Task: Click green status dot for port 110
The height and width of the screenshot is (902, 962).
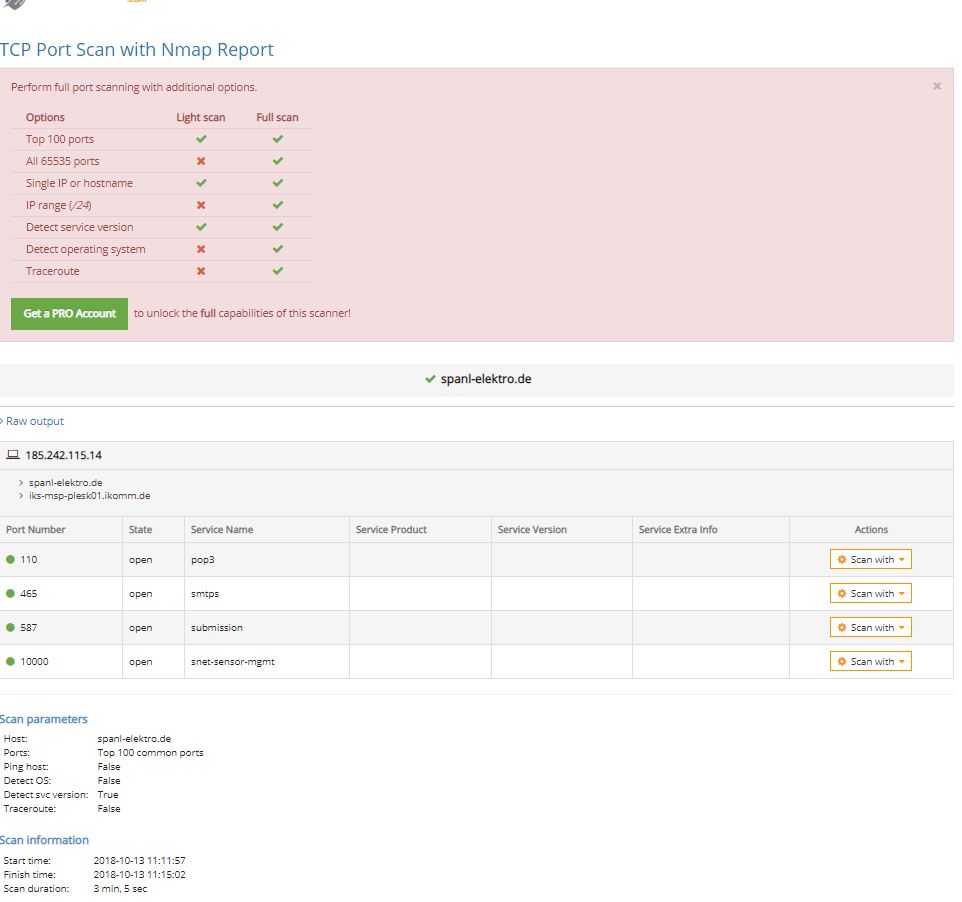Action: [x=11, y=560]
